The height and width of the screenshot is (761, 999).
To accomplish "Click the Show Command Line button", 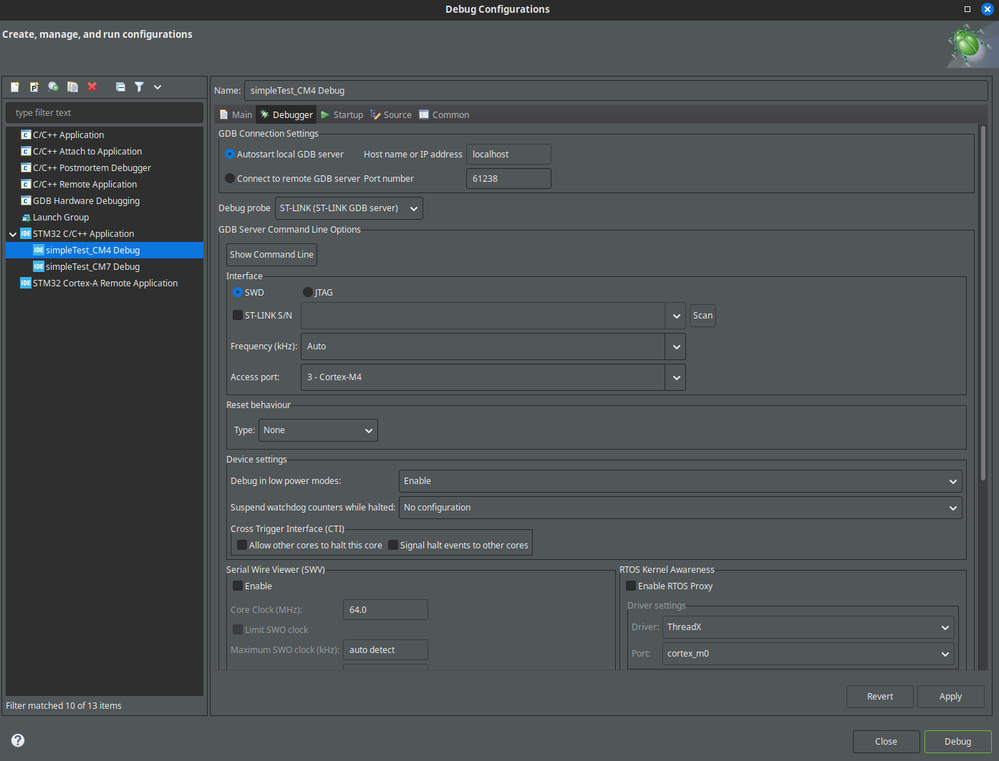I will tap(271, 254).
